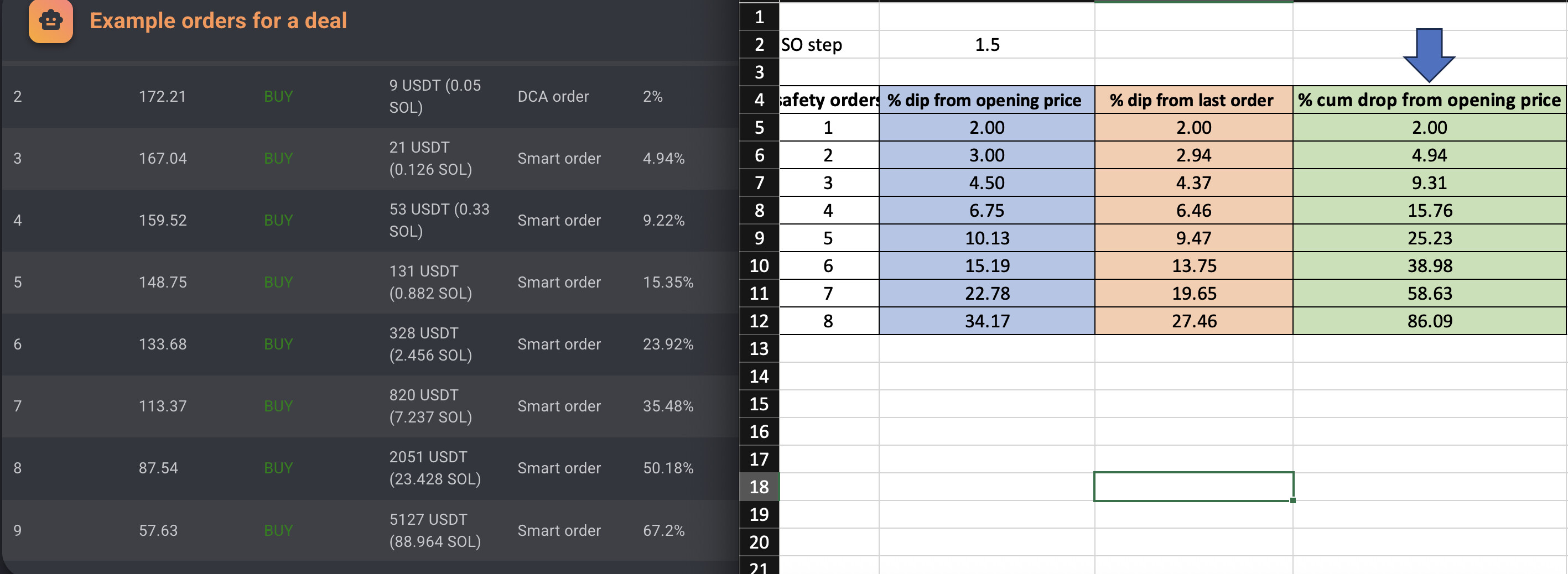
Task: Select the empty cell under row 18
Action: pyautogui.click(x=1193, y=487)
